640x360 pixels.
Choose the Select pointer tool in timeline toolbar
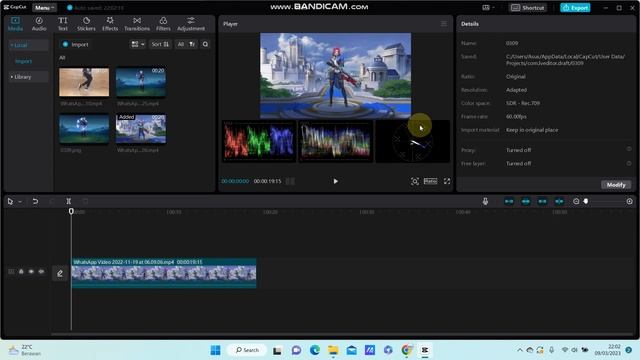[x=10, y=201]
